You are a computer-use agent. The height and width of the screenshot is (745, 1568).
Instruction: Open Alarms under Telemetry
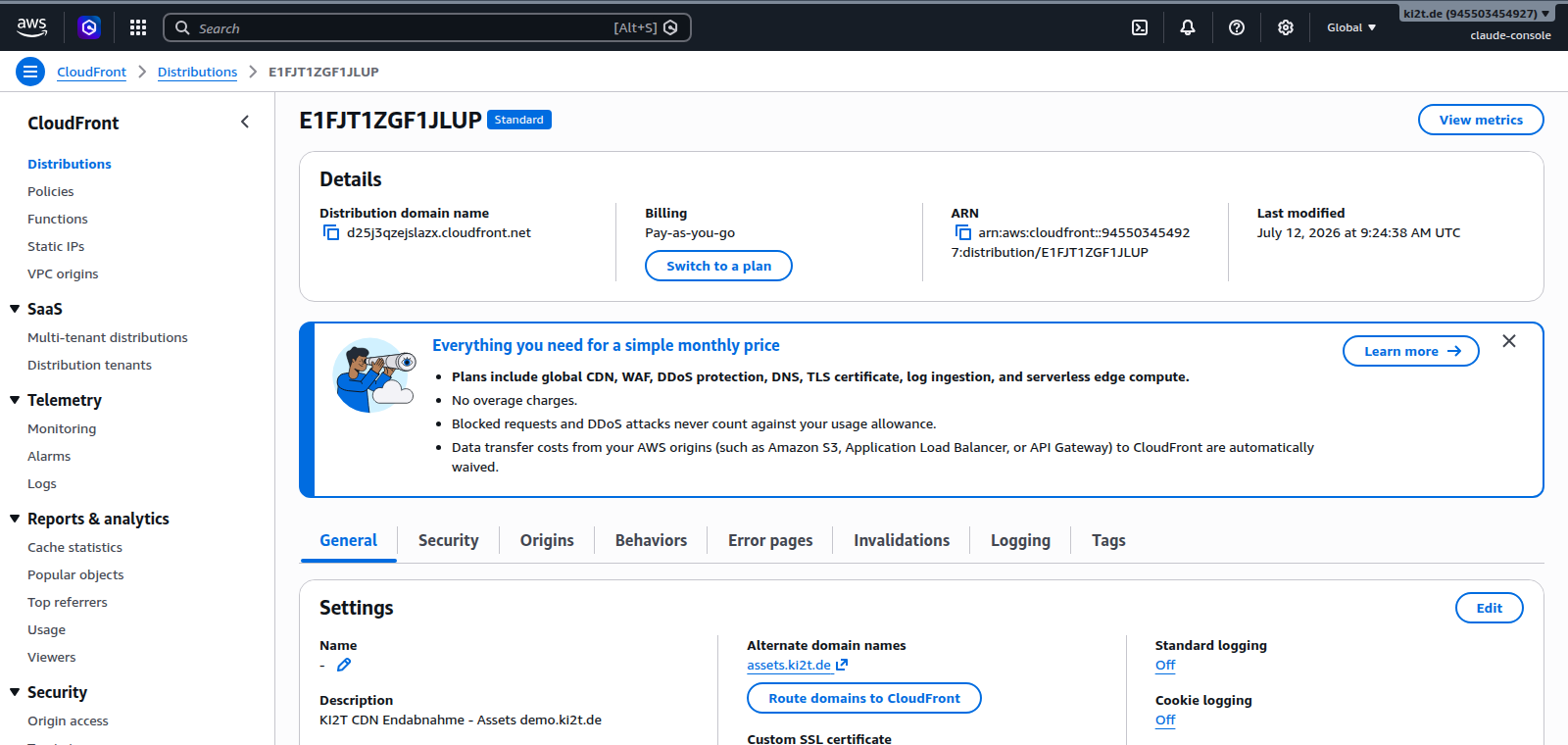[49, 456]
